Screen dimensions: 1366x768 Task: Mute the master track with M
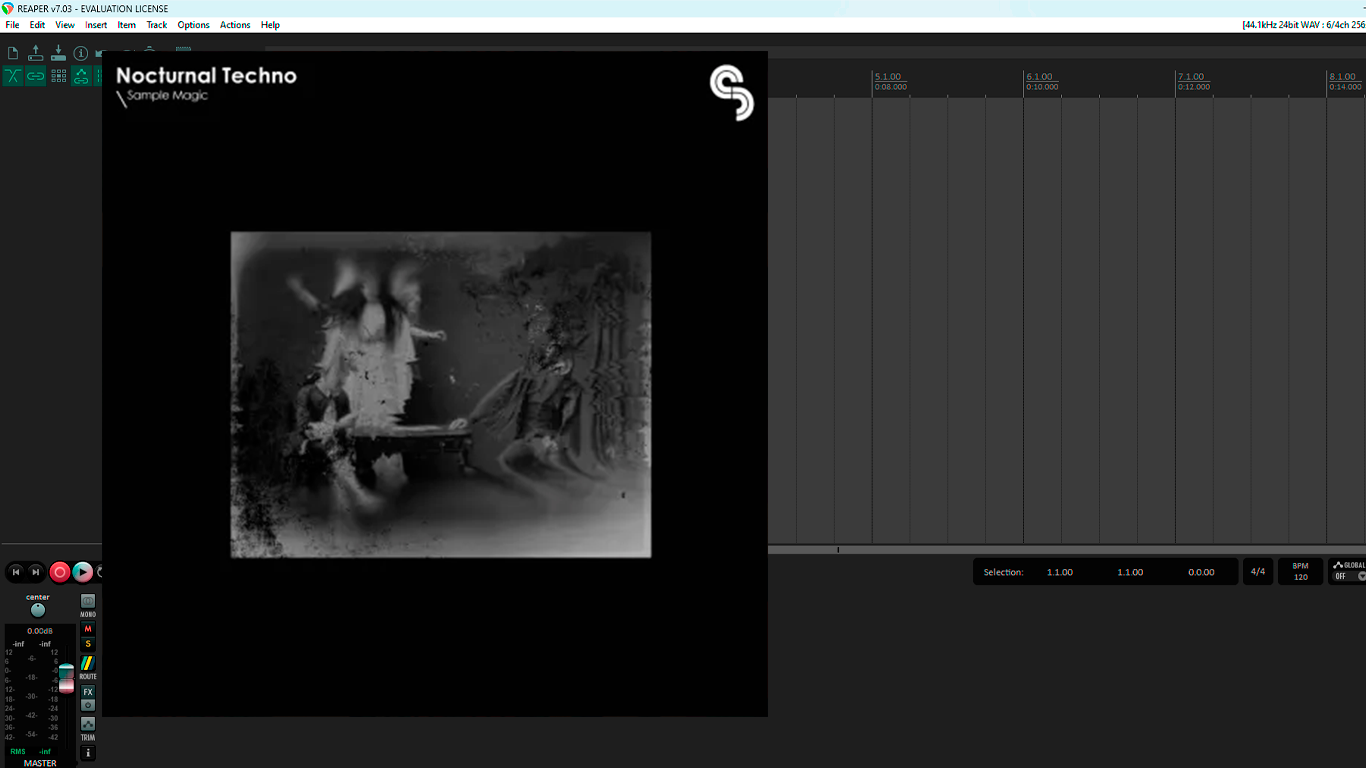pyautogui.click(x=88, y=629)
